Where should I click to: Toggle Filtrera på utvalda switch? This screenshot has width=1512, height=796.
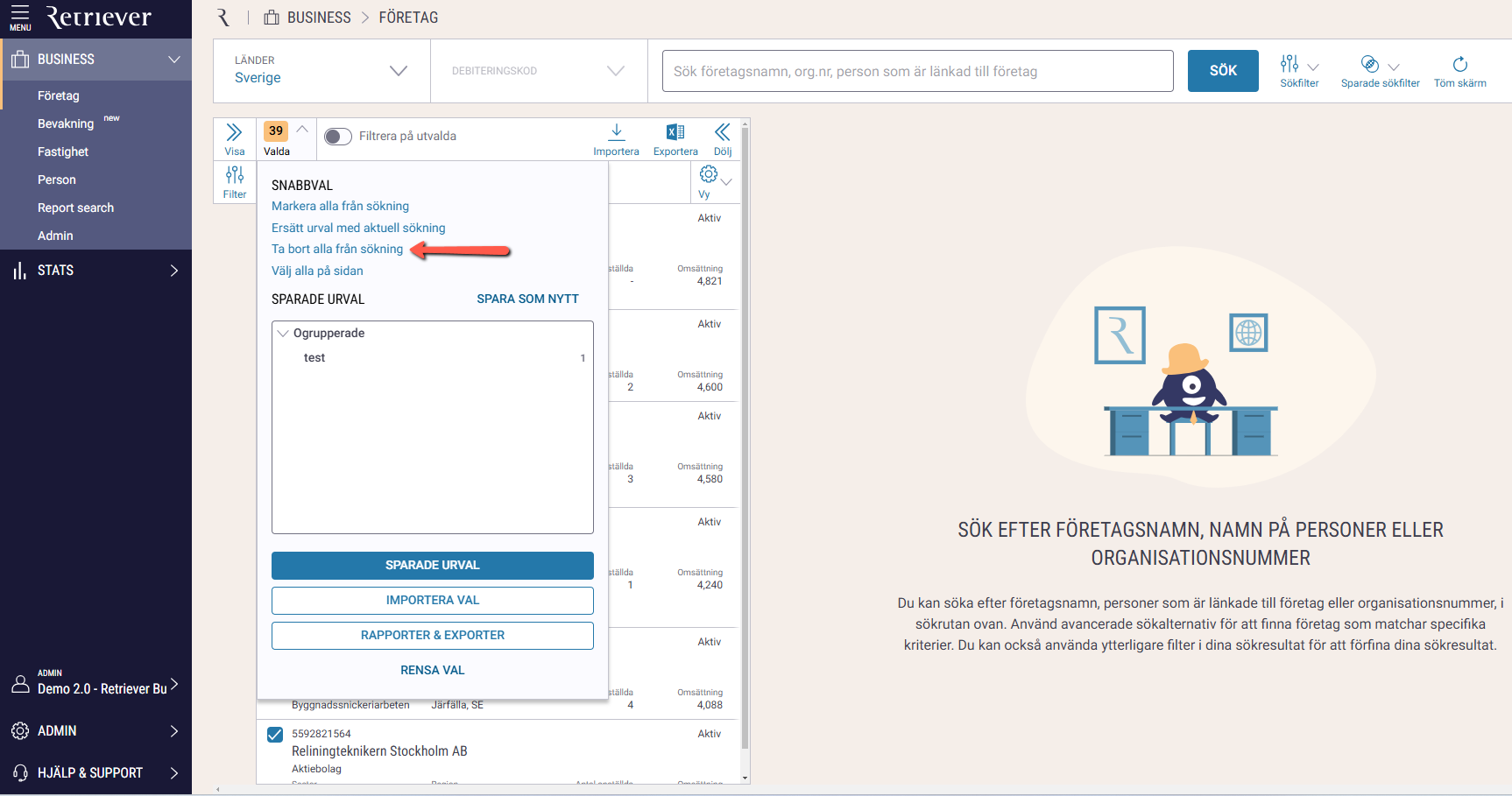pos(338,137)
